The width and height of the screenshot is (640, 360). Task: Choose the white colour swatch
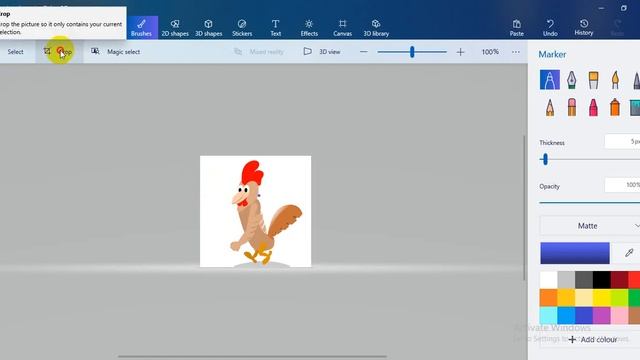point(549,280)
